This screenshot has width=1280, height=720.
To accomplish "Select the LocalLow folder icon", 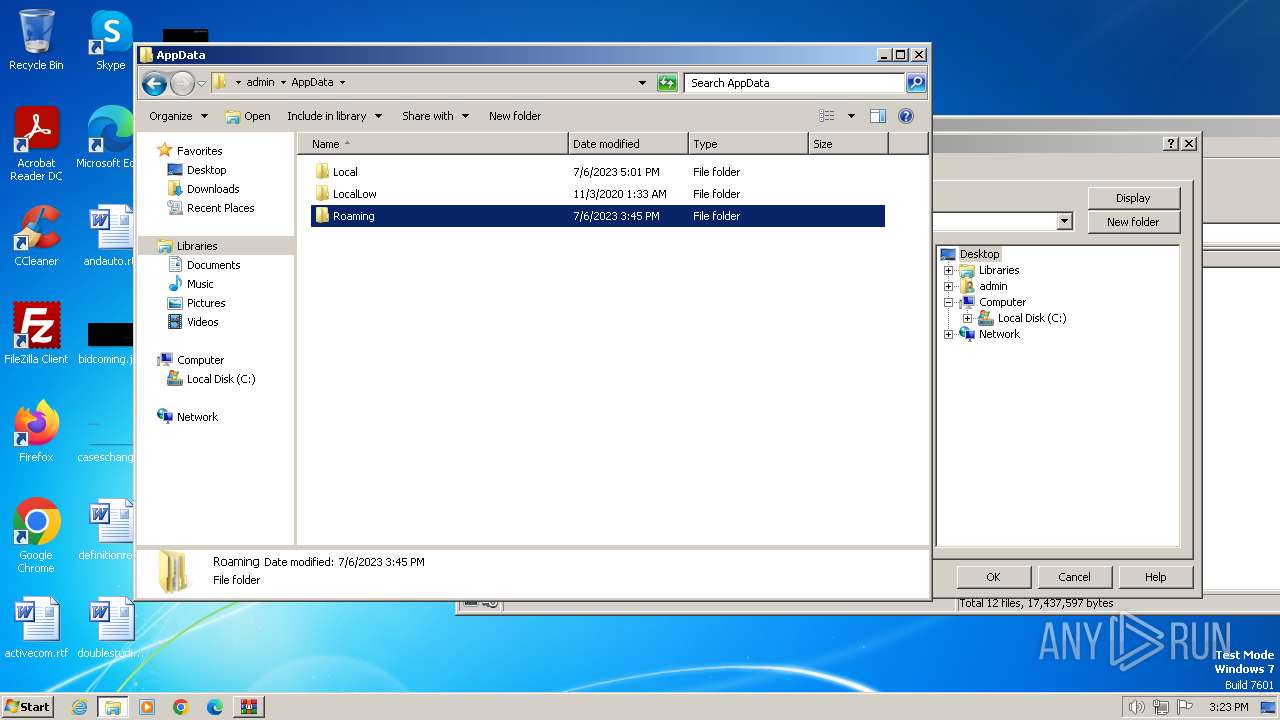I will 322,193.
